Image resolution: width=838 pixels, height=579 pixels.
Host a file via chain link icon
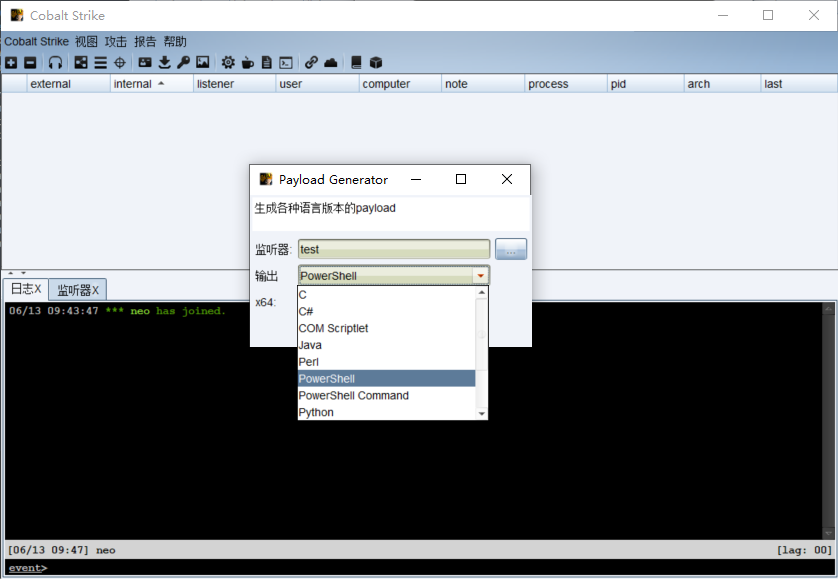[311, 63]
